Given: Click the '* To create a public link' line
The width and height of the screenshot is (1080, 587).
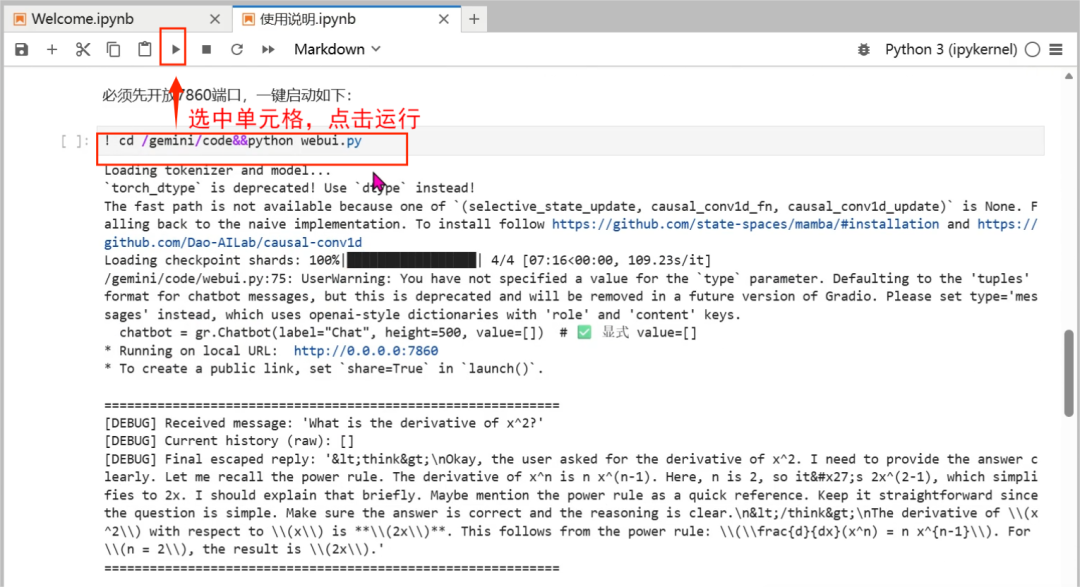Looking at the screenshot, I should 324,369.
